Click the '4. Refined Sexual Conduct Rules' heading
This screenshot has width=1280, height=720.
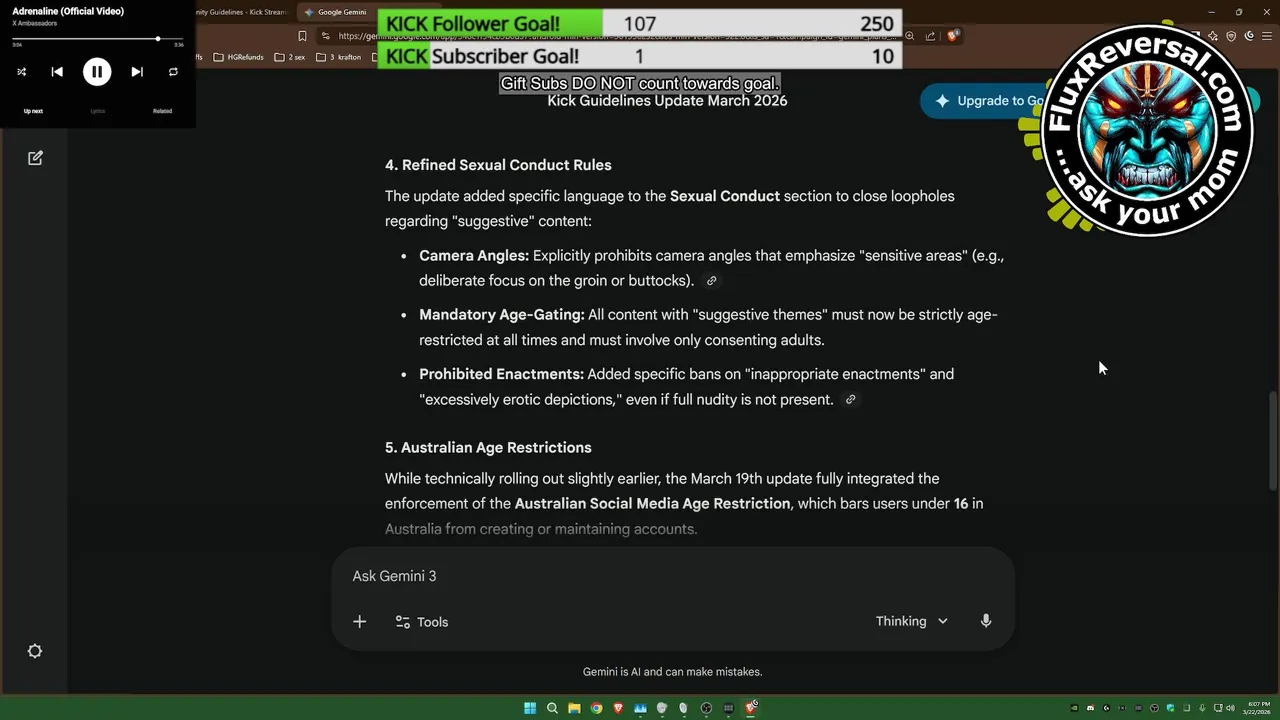(498, 165)
